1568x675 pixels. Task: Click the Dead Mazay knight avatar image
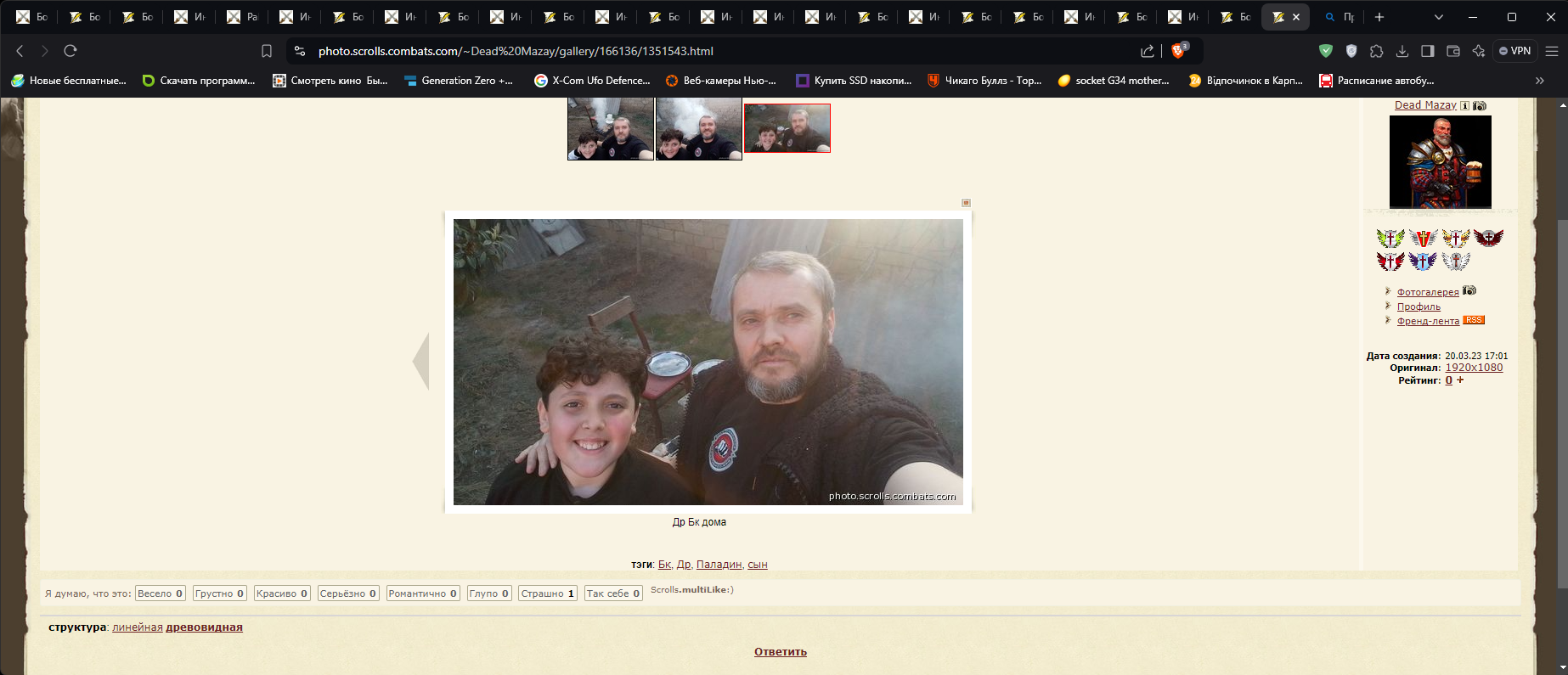(x=1440, y=161)
